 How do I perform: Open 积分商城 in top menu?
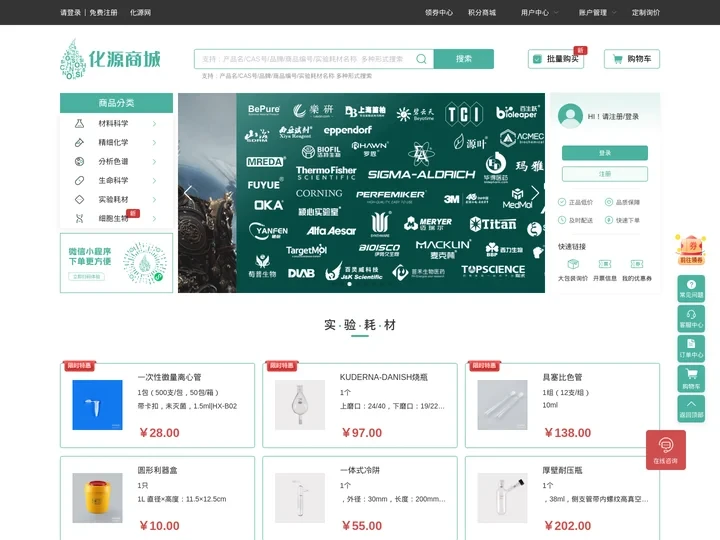click(482, 12)
